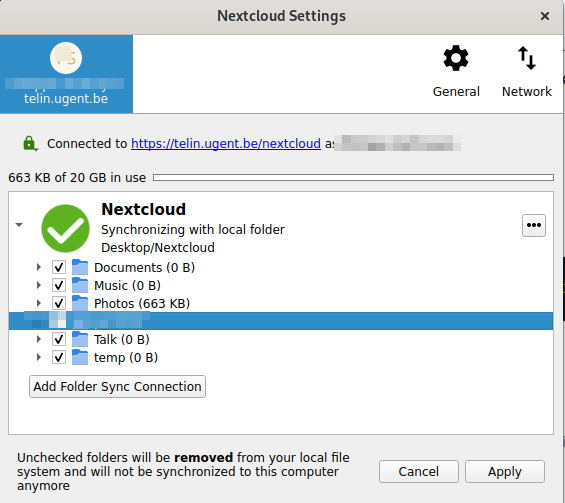Toggle the Talk folder checkbox

pos(59,339)
